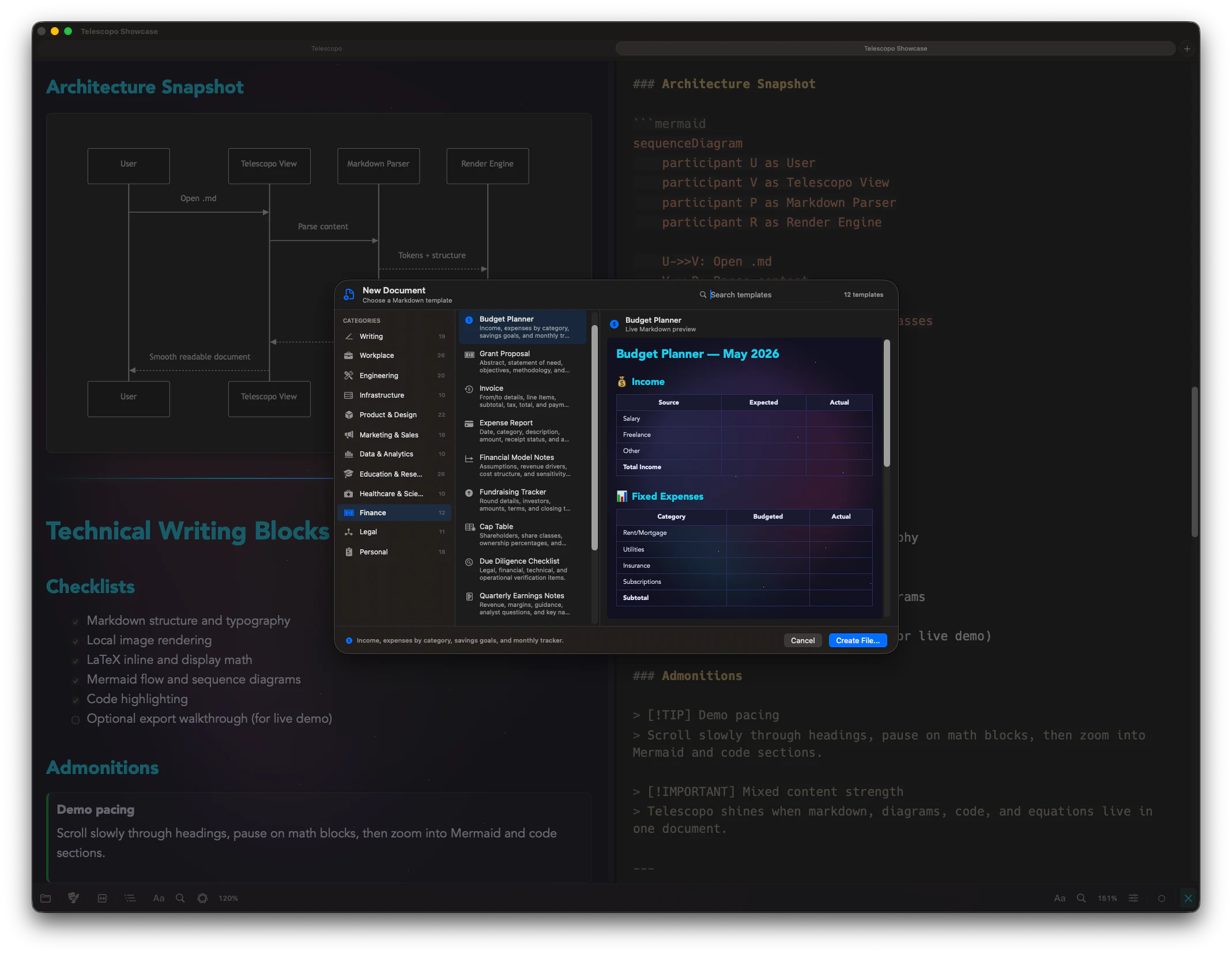Image resolution: width=1232 pixels, height=955 pixels.
Task: Select the Education & Research category
Action: [x=394, y=474]
